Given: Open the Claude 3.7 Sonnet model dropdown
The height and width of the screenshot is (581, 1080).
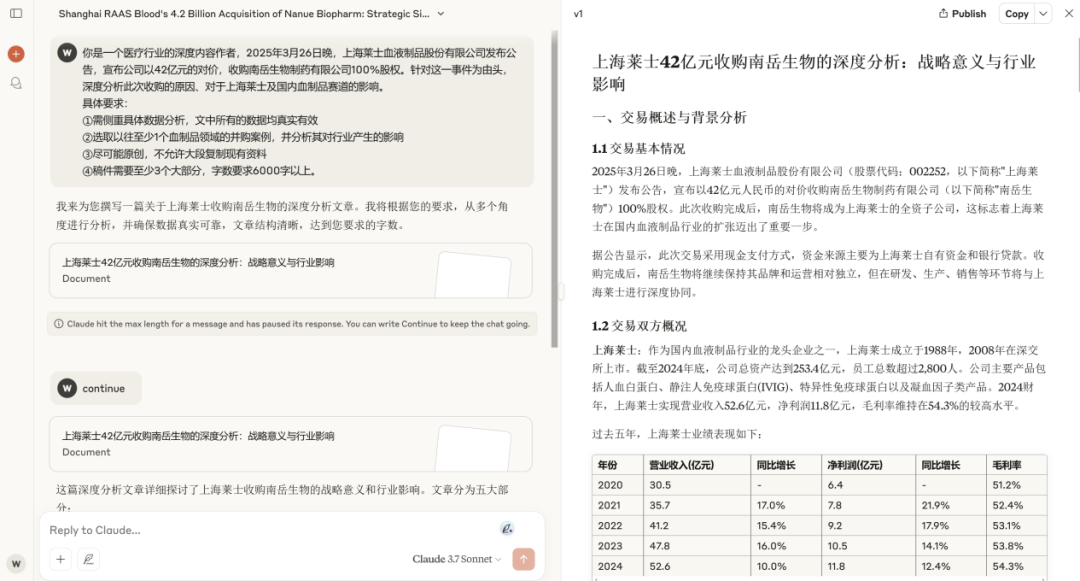Looking at the screenshot, I should 457,559.
